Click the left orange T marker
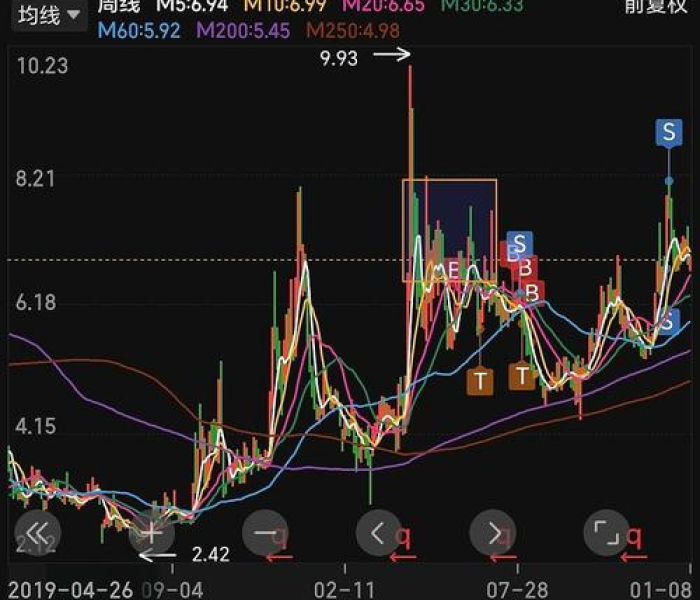The height and width of the screenshot is (600, 700). click(482, 380)
